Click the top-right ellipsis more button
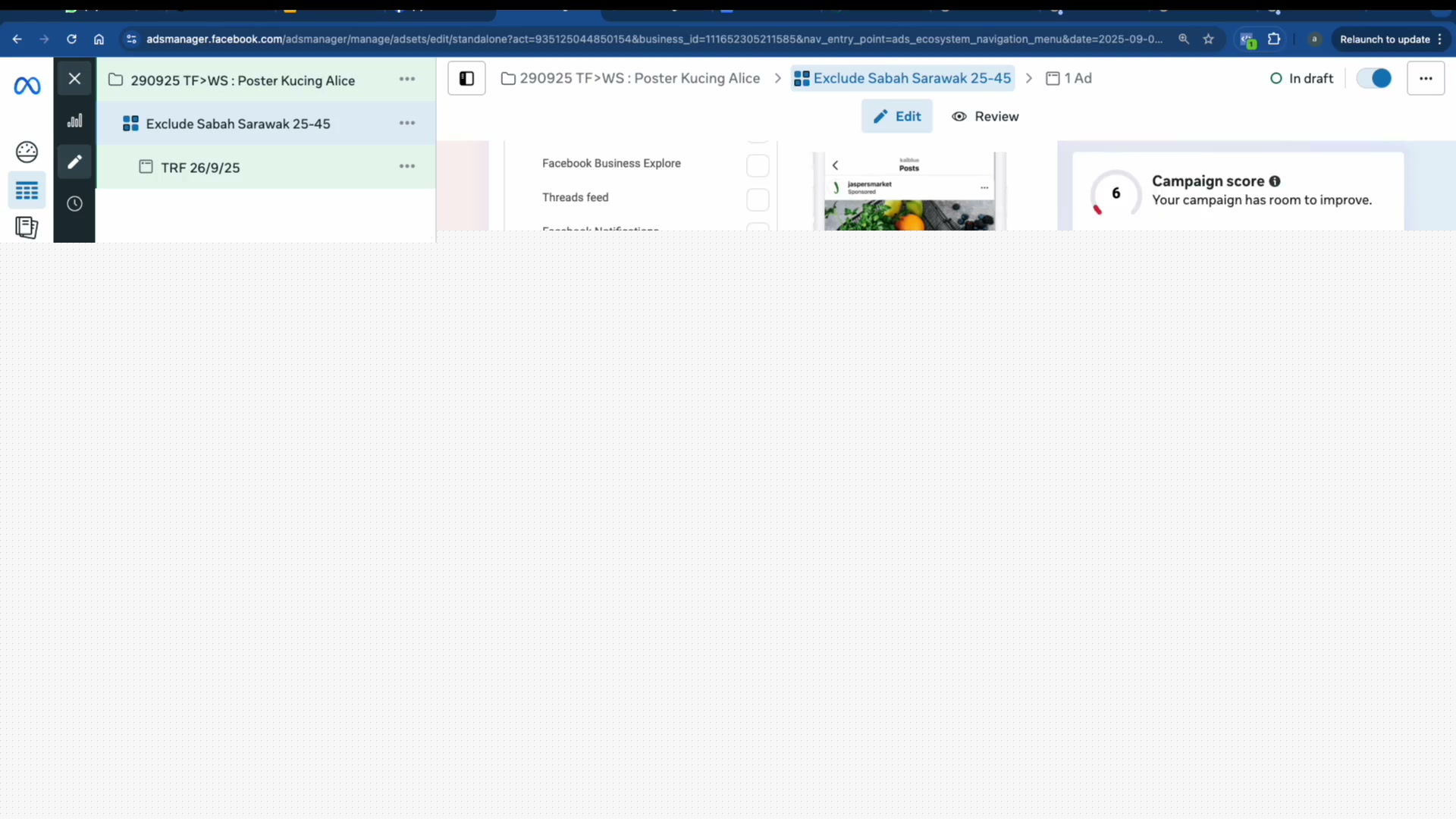1456x819 pixels. [1426, 78]
